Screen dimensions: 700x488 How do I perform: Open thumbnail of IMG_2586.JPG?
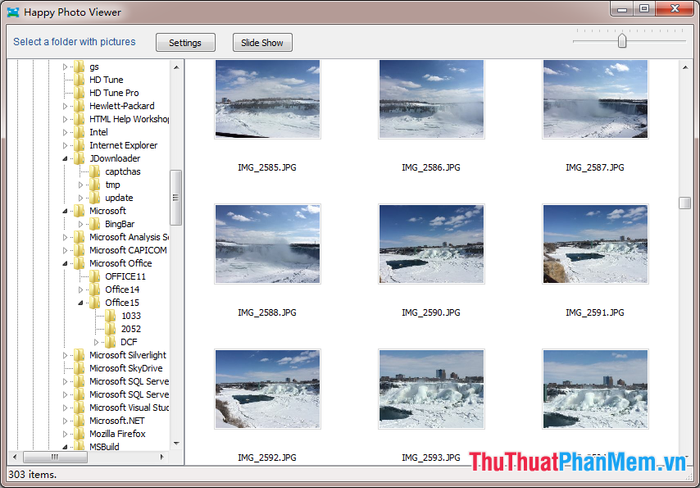[x=431, y=99]
